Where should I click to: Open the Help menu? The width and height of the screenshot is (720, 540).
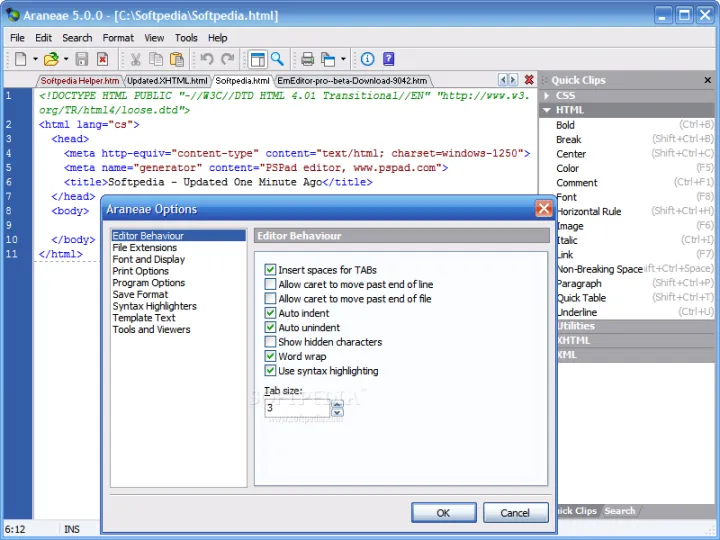[217, 38]
